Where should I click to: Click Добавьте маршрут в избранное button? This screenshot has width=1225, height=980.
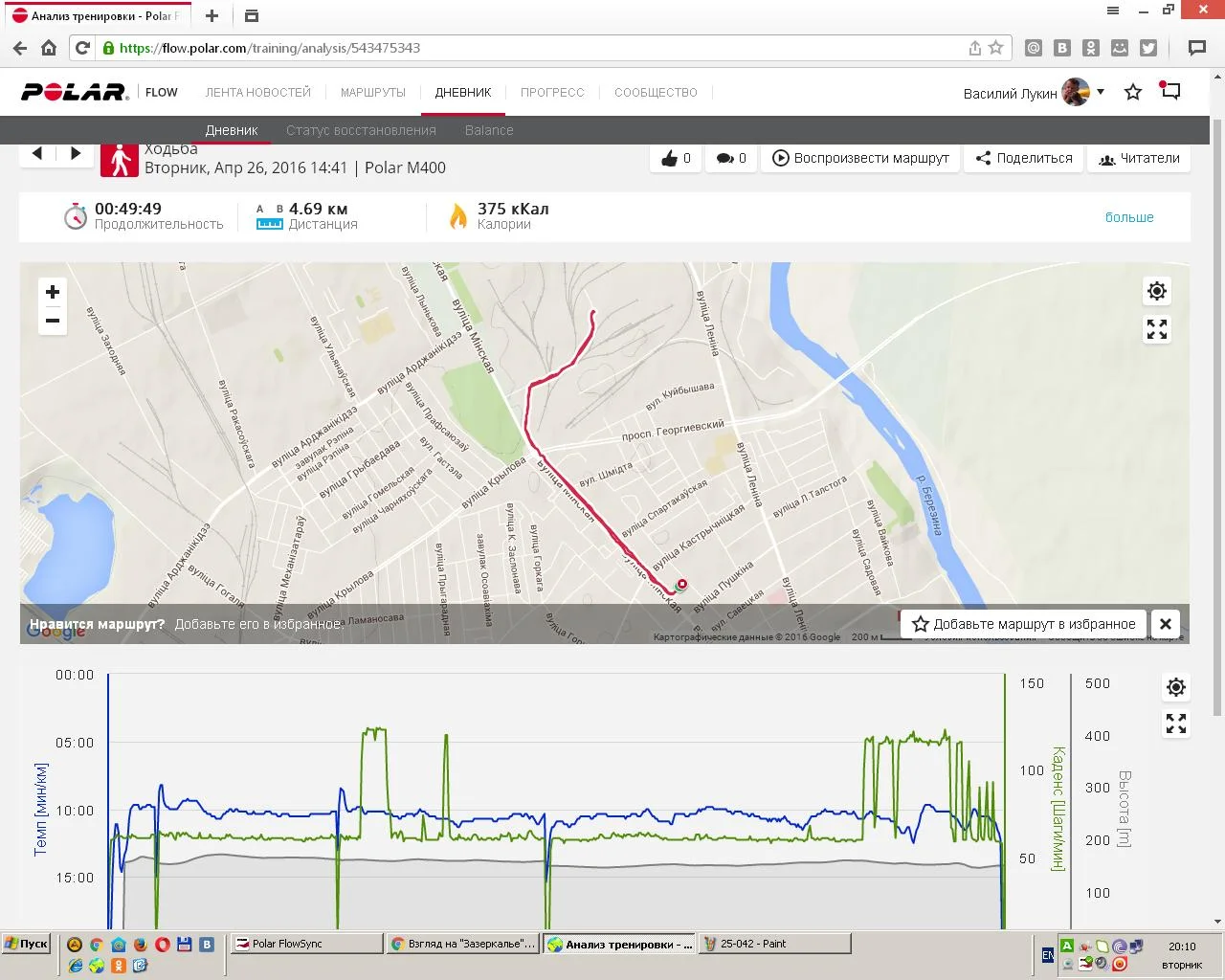tap(1024, 624)
